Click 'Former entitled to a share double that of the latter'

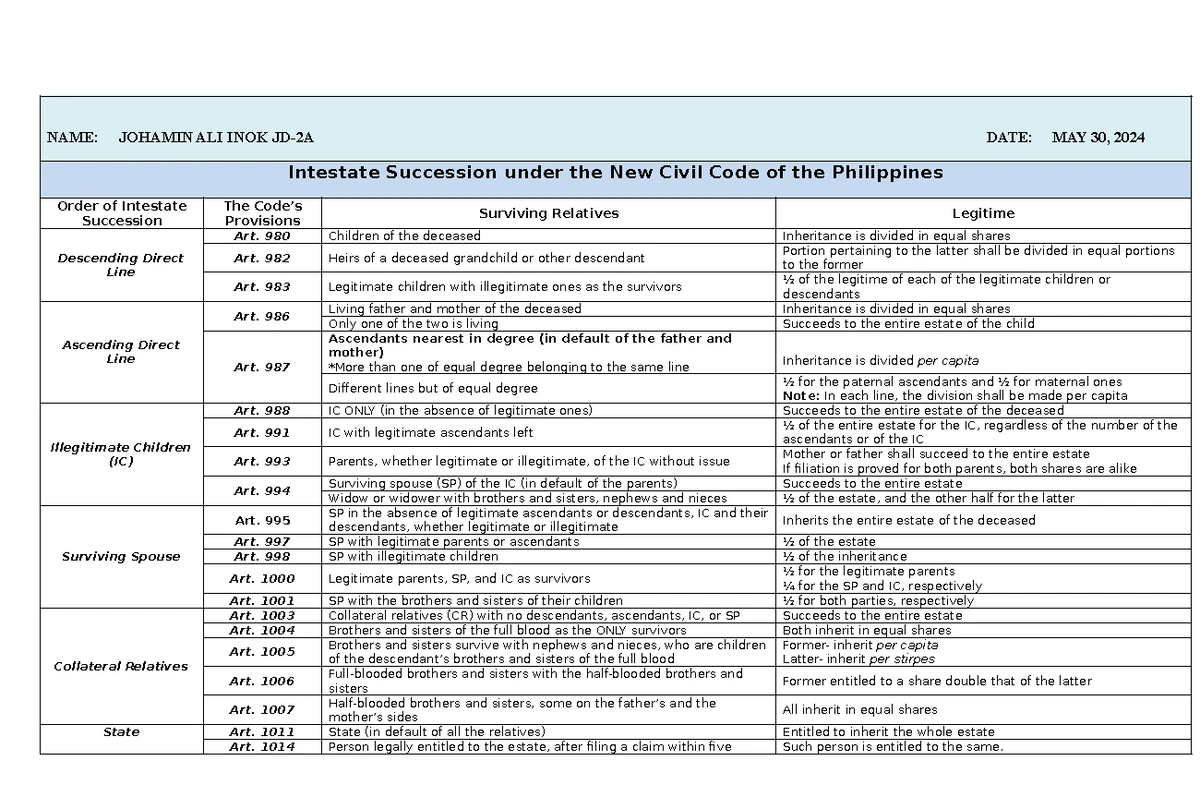point(938,681)
